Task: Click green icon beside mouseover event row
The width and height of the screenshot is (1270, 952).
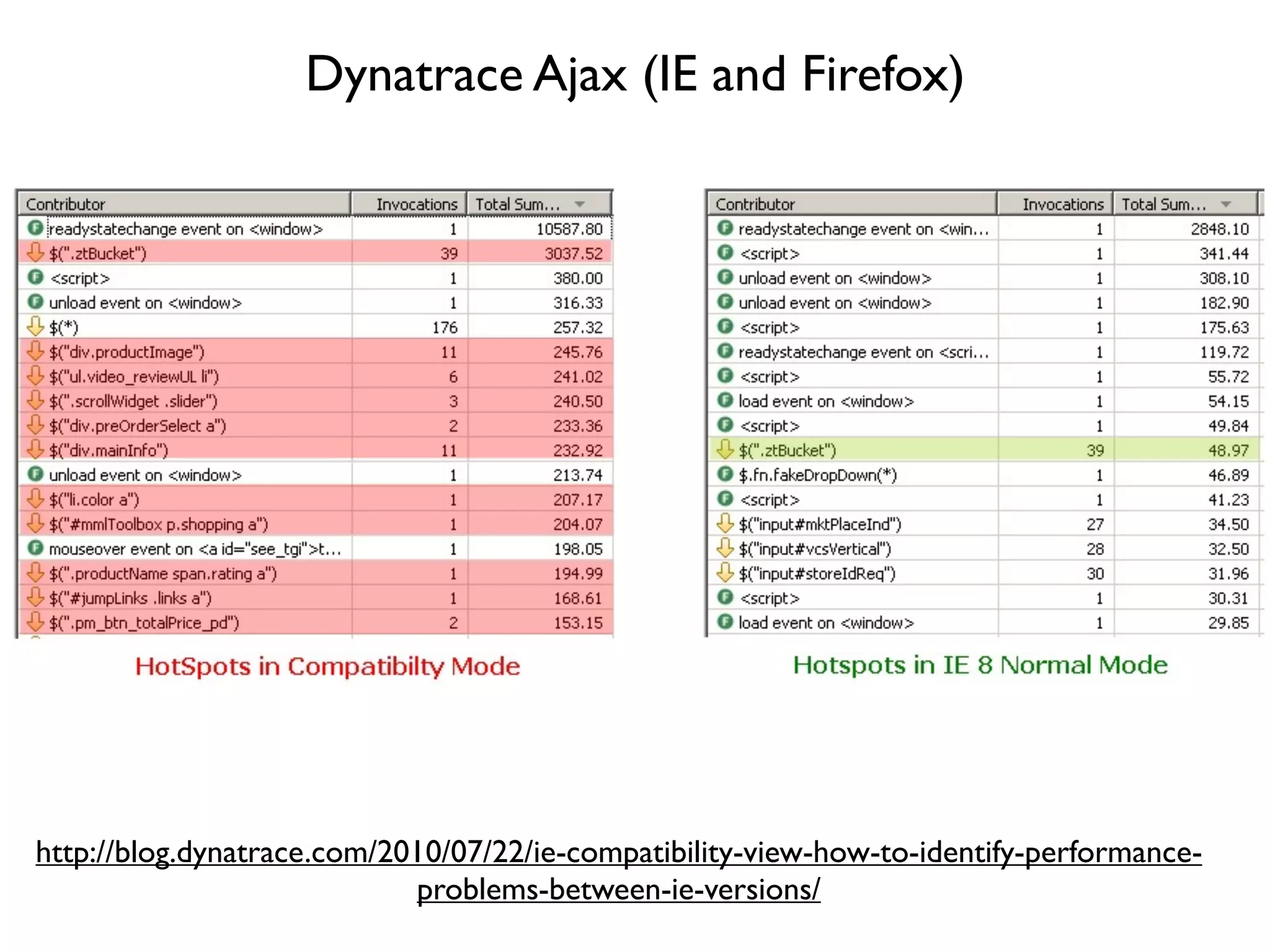Action: tap(35, 548)
